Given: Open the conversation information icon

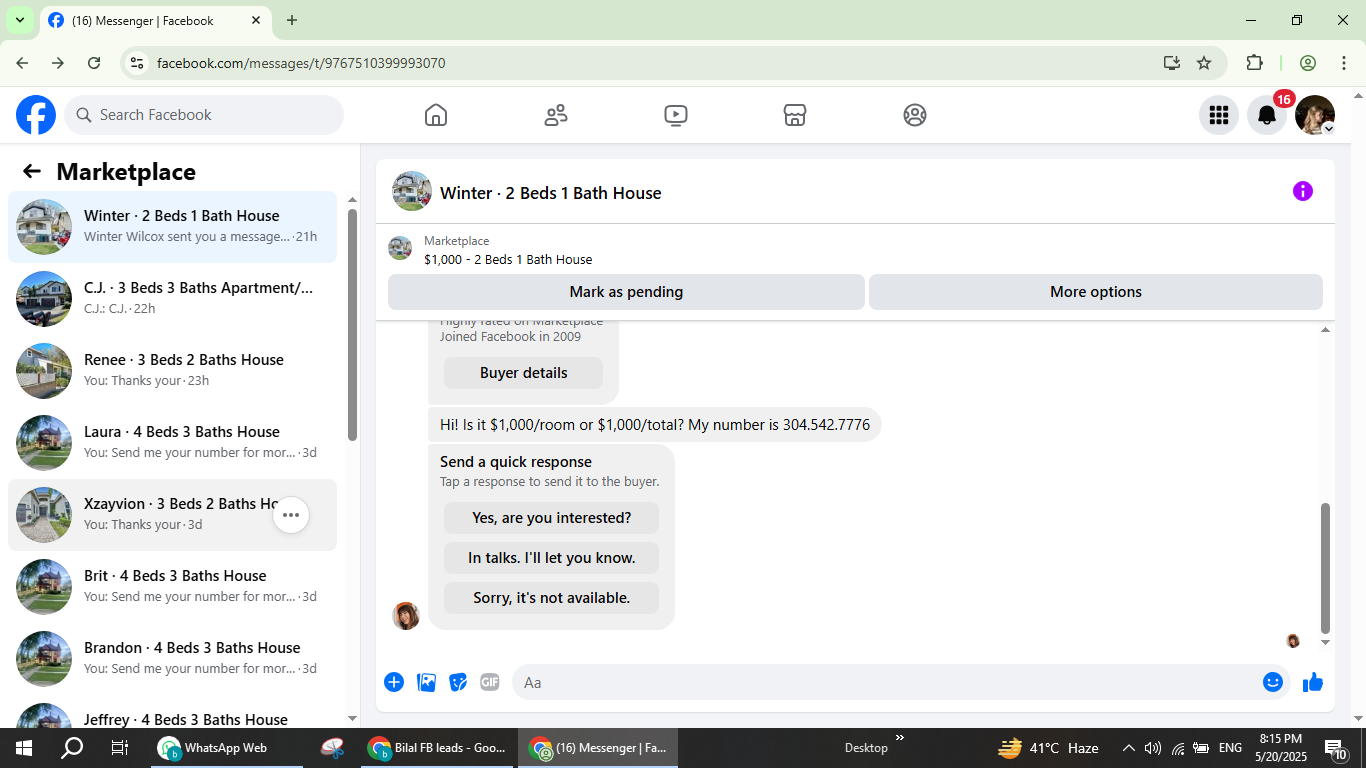Looking at the screenshot, I should point(1303,191).
